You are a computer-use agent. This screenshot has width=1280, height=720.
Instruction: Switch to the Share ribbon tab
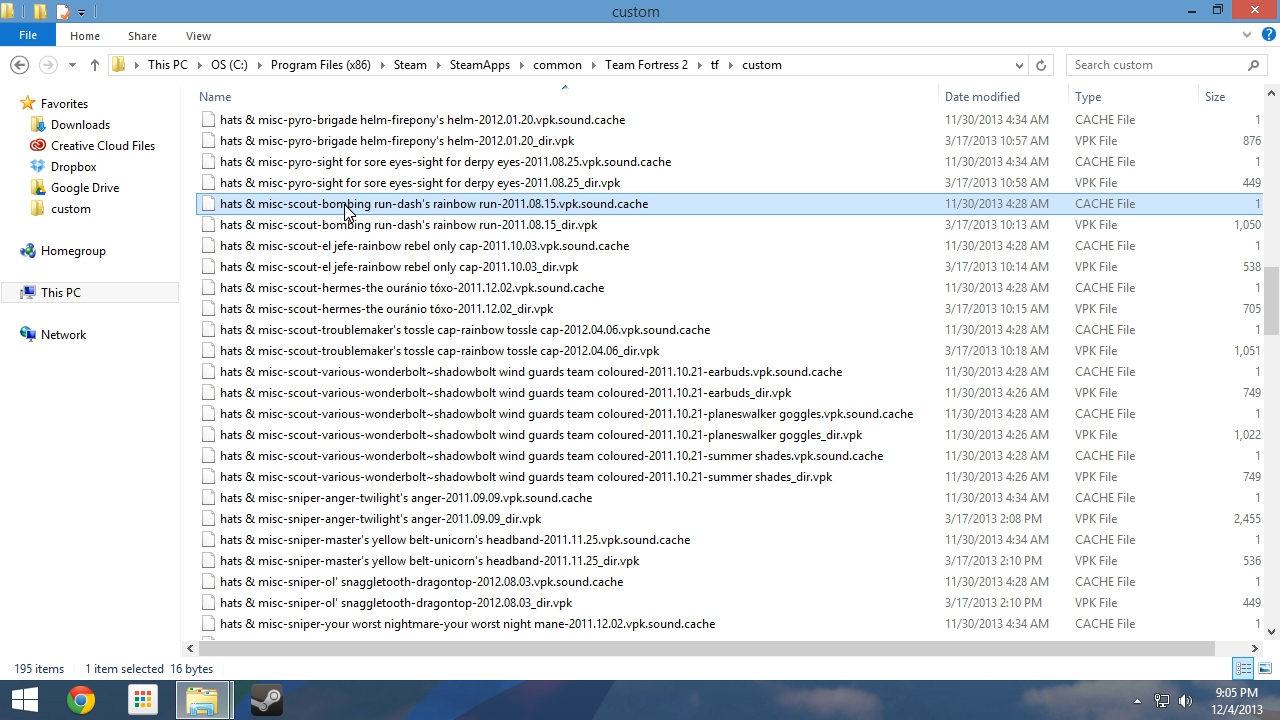[x=142, y=36]
